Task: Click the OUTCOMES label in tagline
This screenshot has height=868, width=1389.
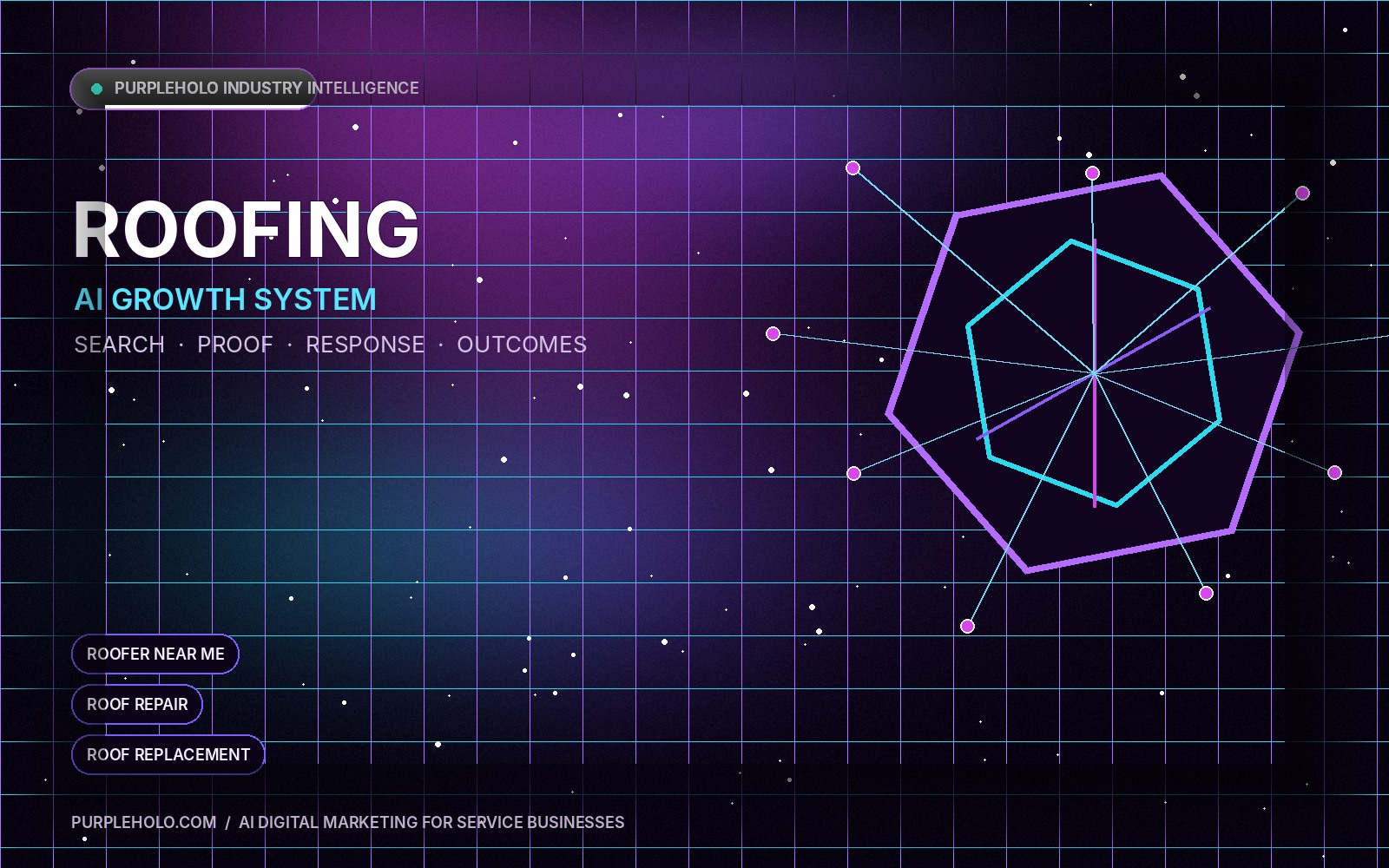Action: 522,345
